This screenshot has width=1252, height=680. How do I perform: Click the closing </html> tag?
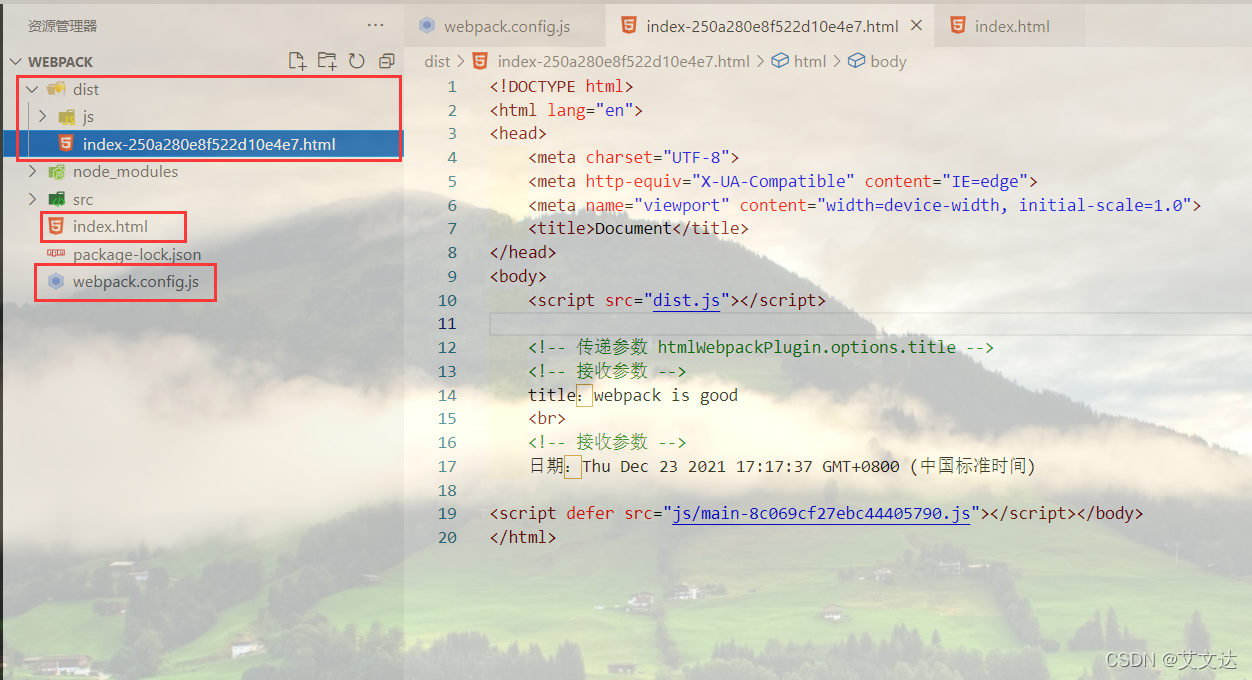pyautogui.click(x=523, y=537)
